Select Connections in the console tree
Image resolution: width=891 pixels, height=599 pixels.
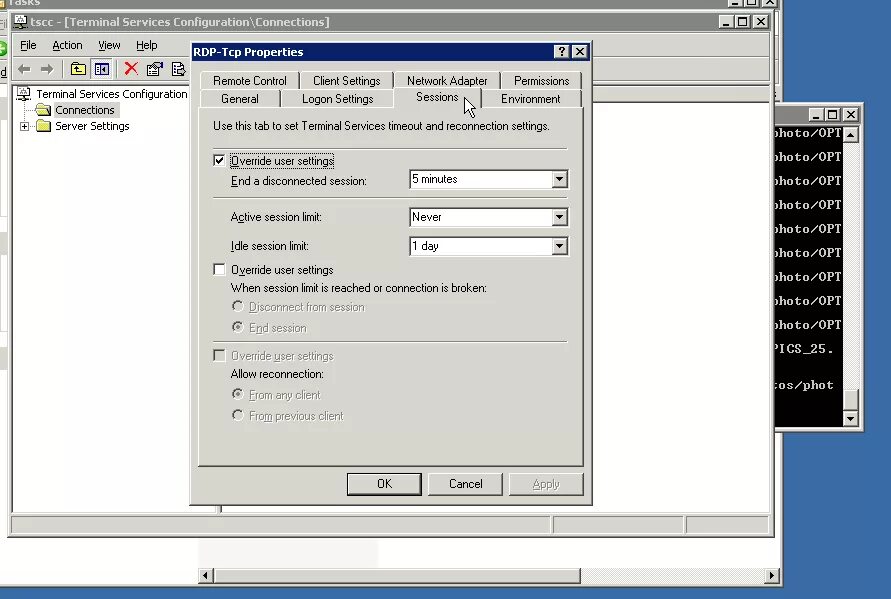click(85, 110)
